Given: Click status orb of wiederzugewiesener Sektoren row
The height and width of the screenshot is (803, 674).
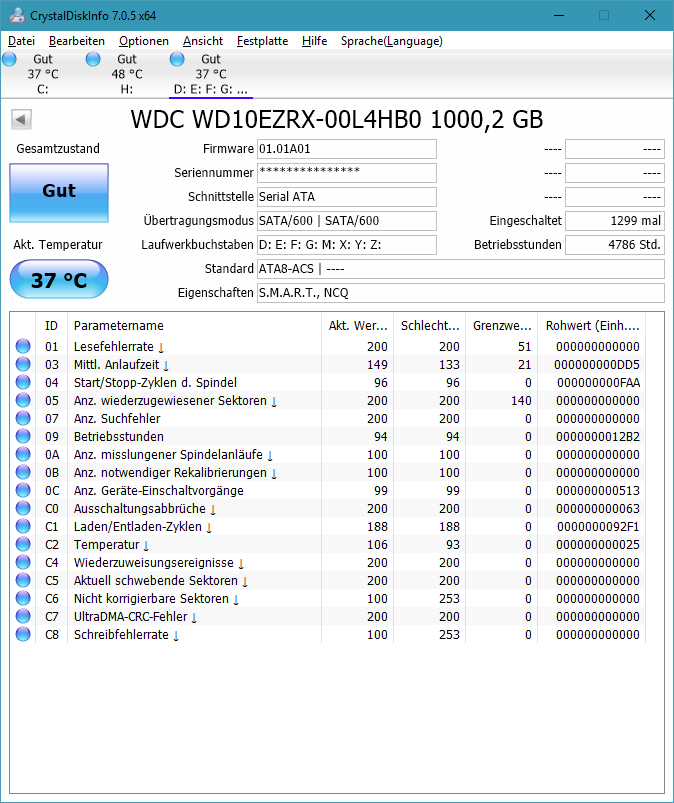Looking at the screenshot, I should 23,400.
